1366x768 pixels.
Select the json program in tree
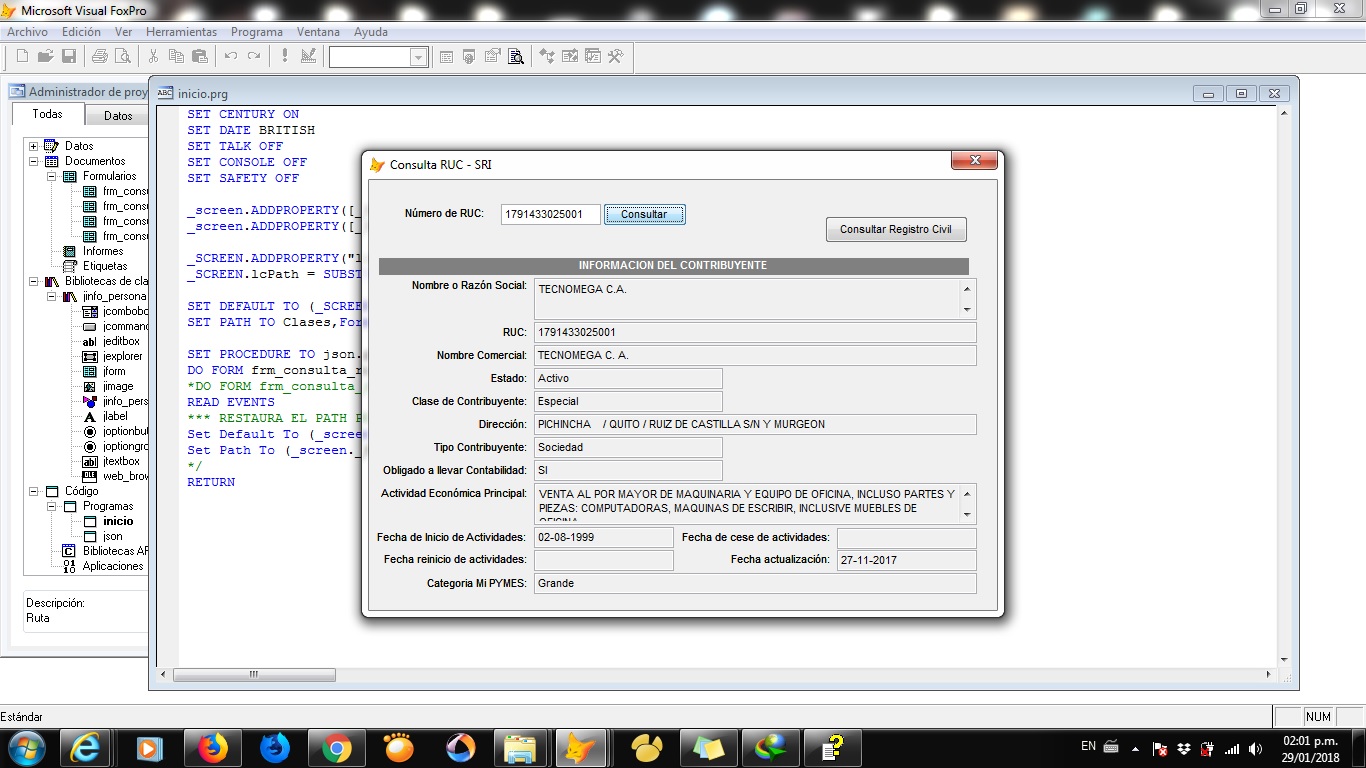click(113, 536)
